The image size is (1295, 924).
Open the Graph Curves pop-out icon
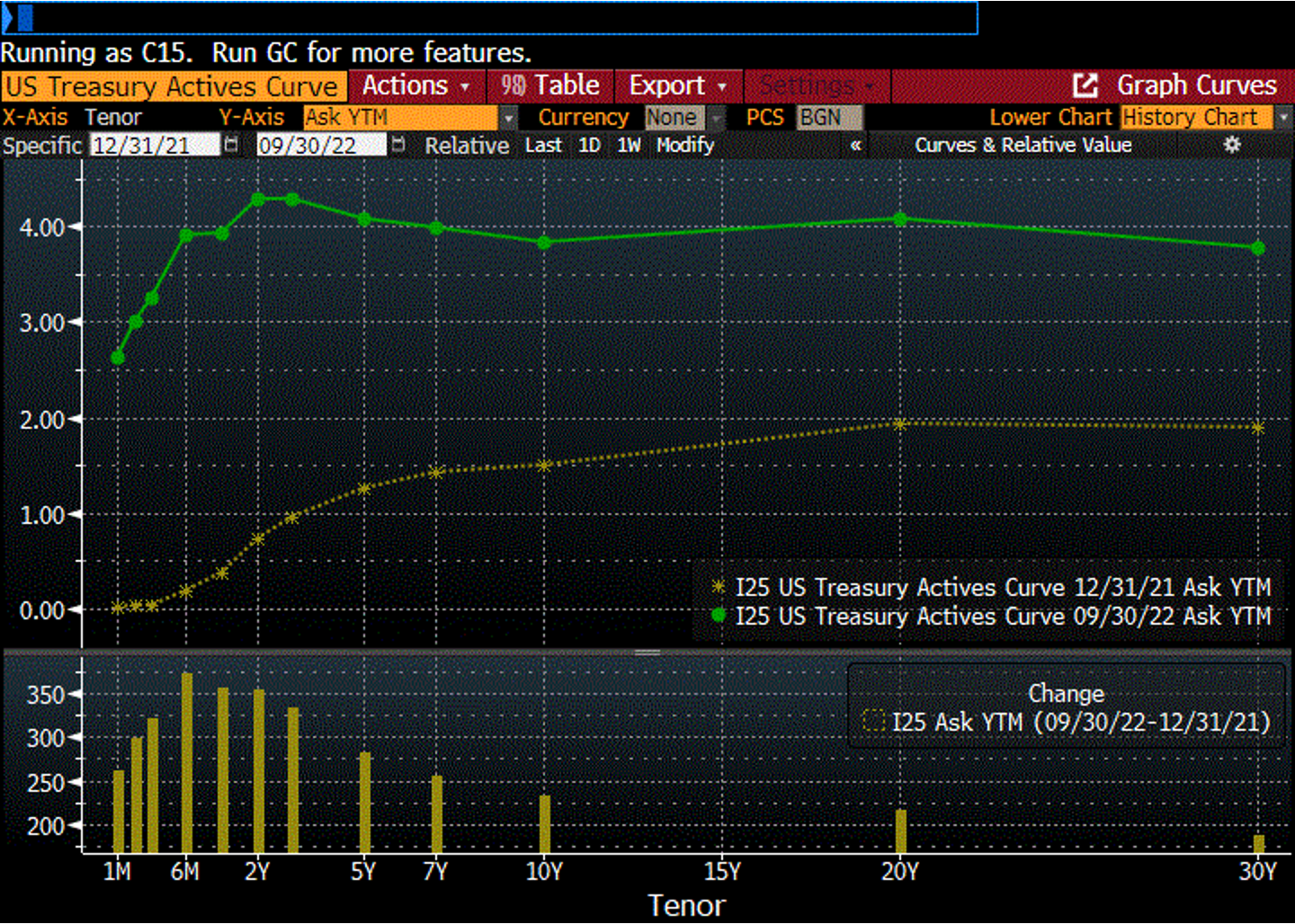(1085, 85)
